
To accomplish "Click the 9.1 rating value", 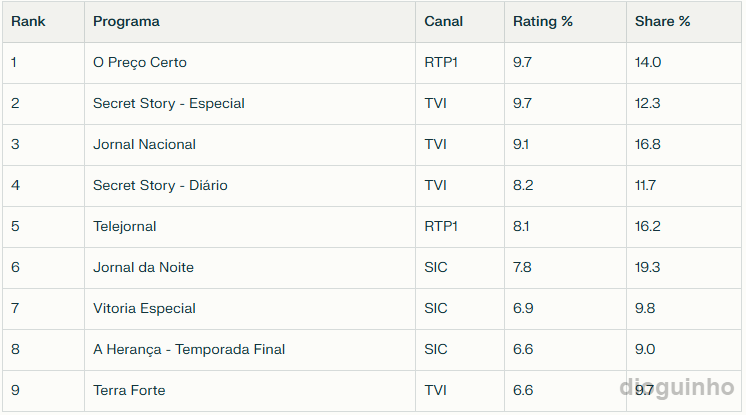I will point(522,145).
